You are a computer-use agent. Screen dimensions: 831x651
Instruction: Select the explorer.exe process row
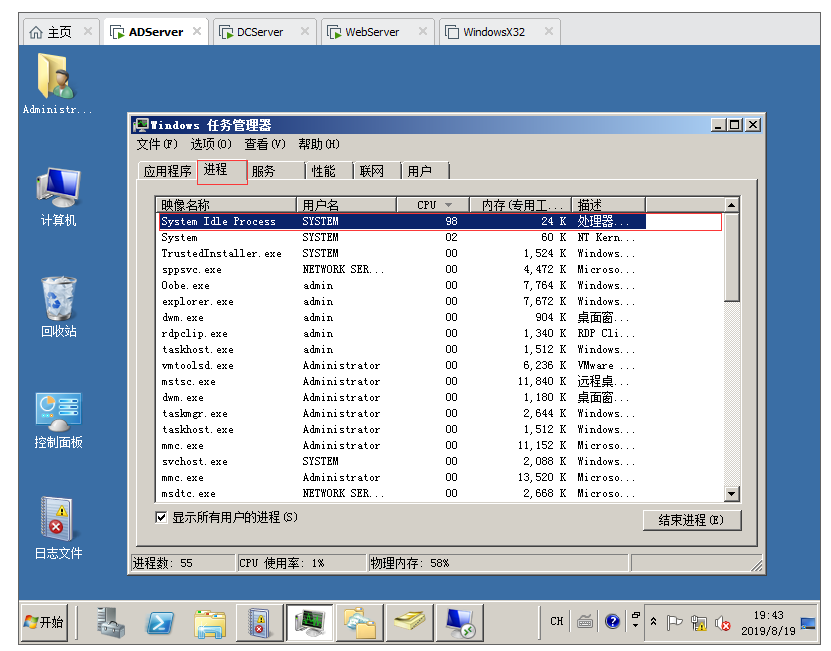197,301
